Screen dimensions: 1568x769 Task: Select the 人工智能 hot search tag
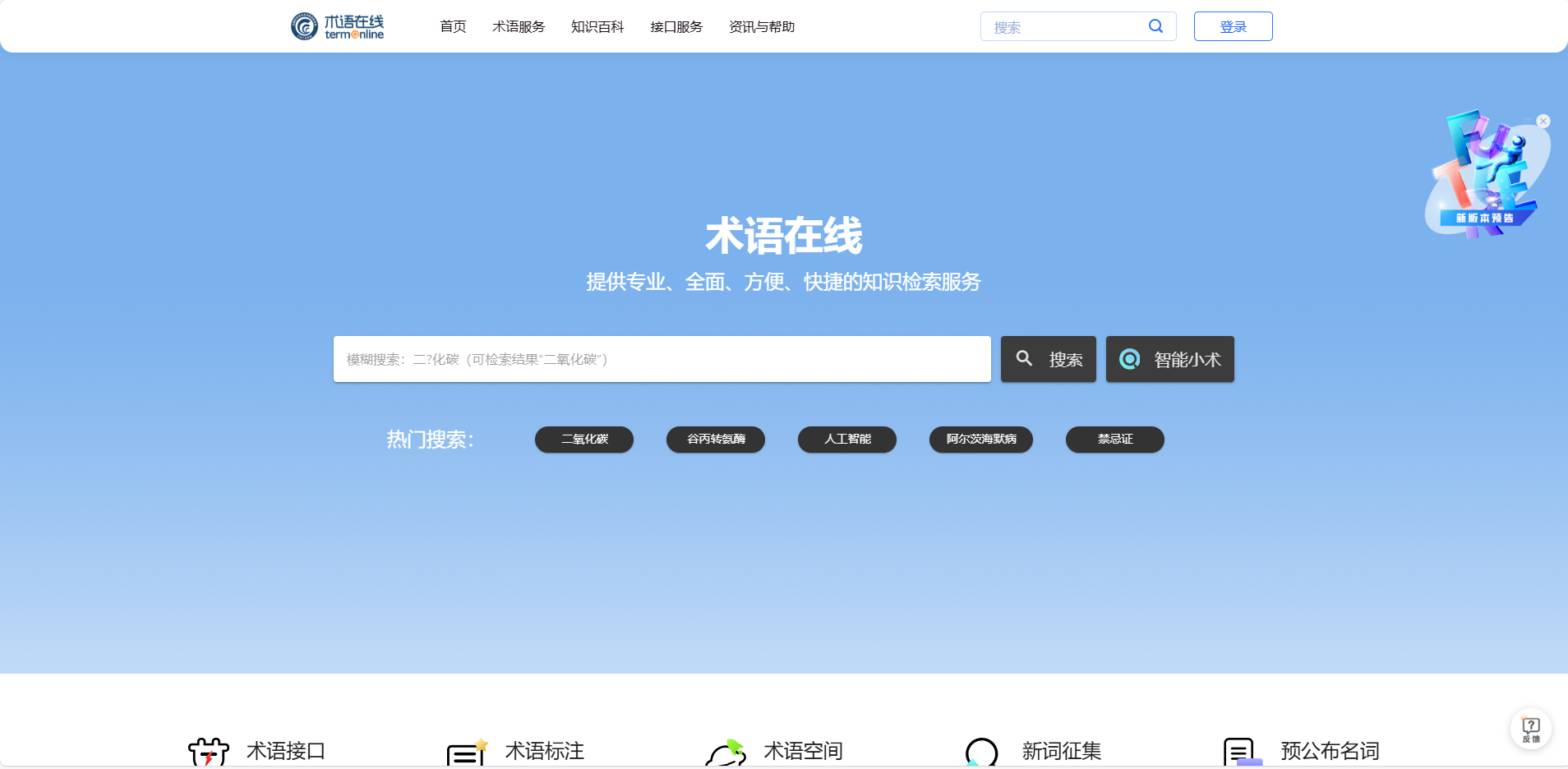(x=846, y=440)
